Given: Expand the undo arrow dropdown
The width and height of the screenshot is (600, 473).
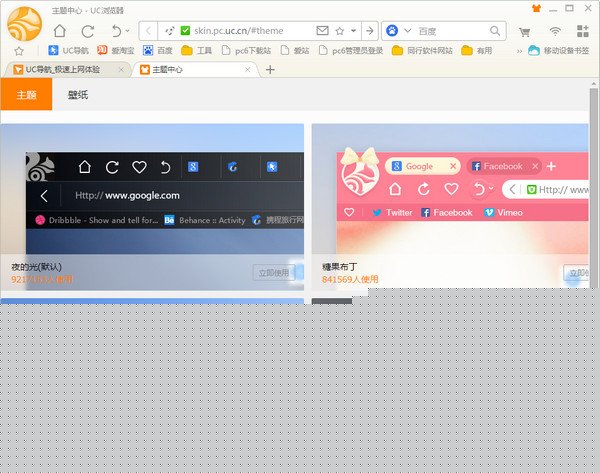Looking at the screenshot, I should point(128,32).
